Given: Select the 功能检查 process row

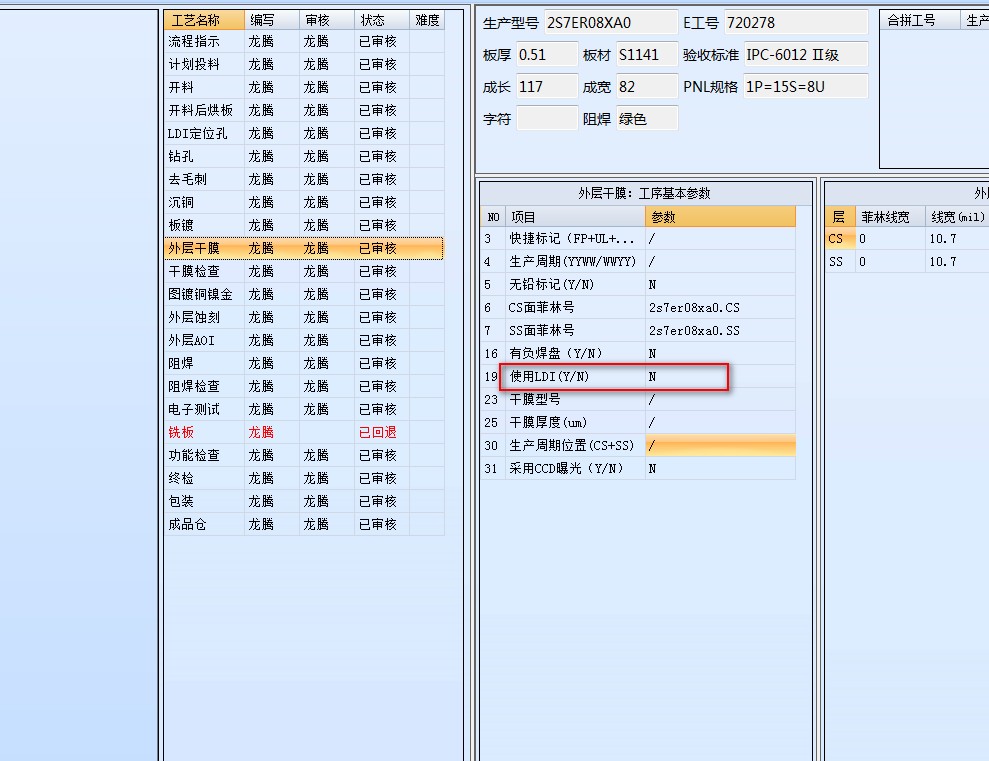Looking at the screenshot, I should (304, 456).
